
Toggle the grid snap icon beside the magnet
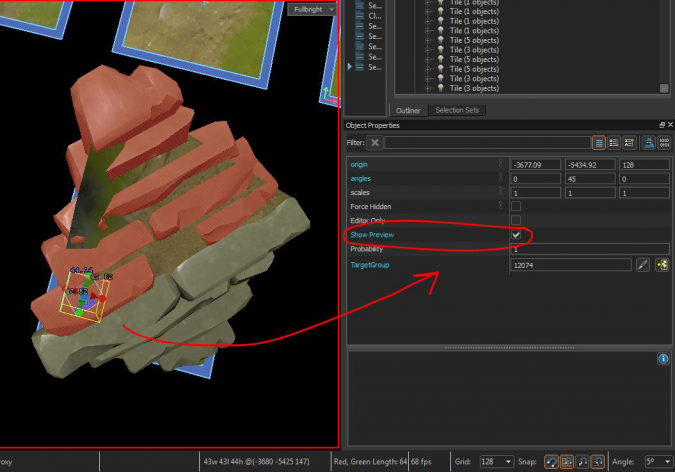tap(566, 462)
